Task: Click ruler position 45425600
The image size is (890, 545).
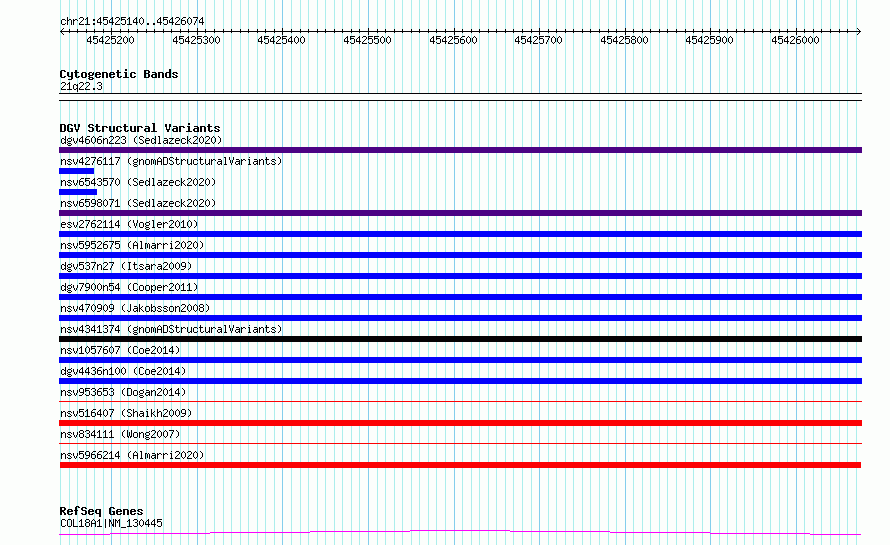Action: pos(453,40)
